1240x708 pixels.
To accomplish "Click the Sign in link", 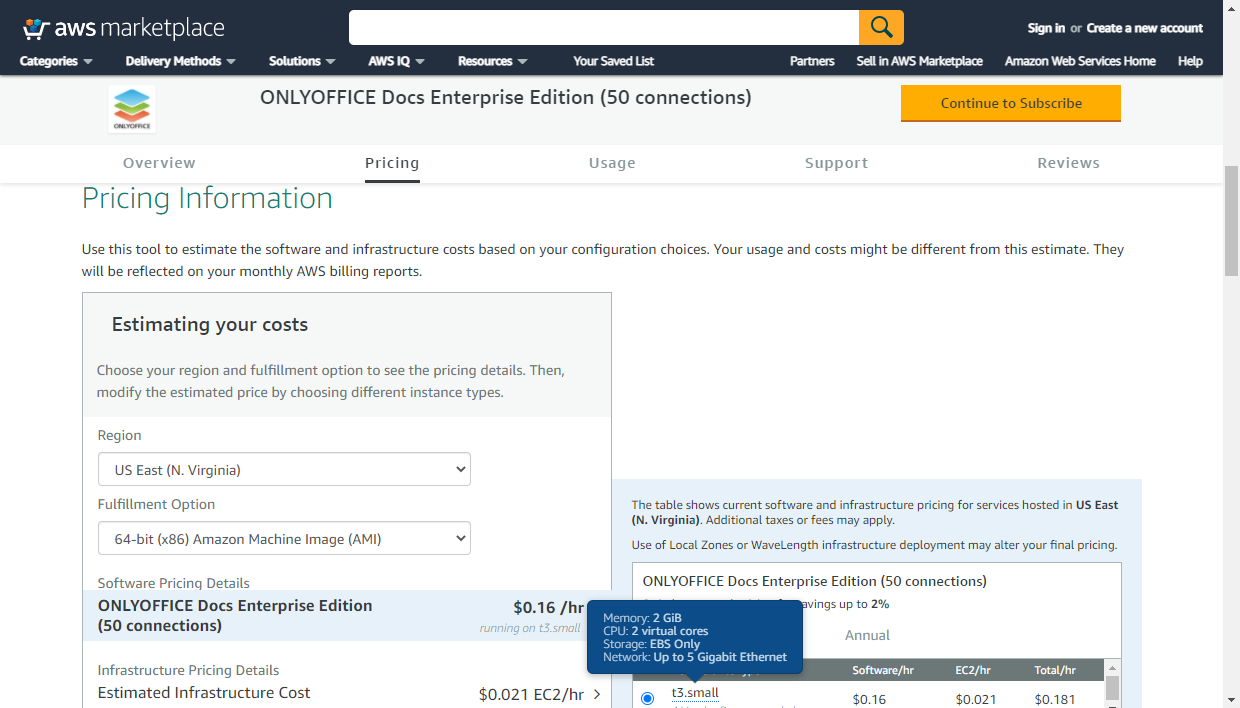I will pyautogui.click(x=1045, y=28).
